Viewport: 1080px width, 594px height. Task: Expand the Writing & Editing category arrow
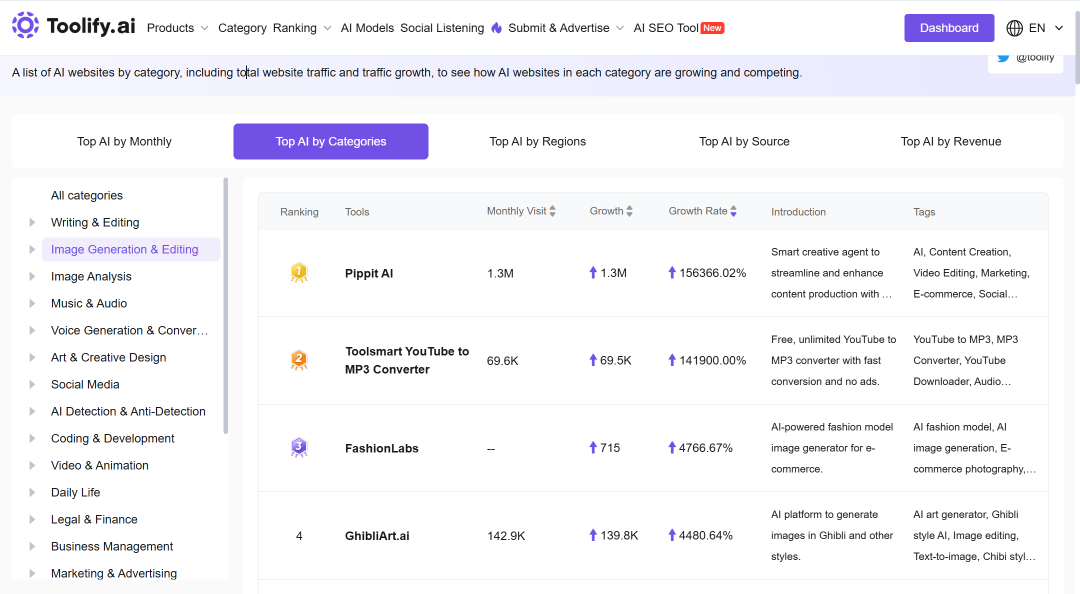pyautogui.click(x=32, y=223)
